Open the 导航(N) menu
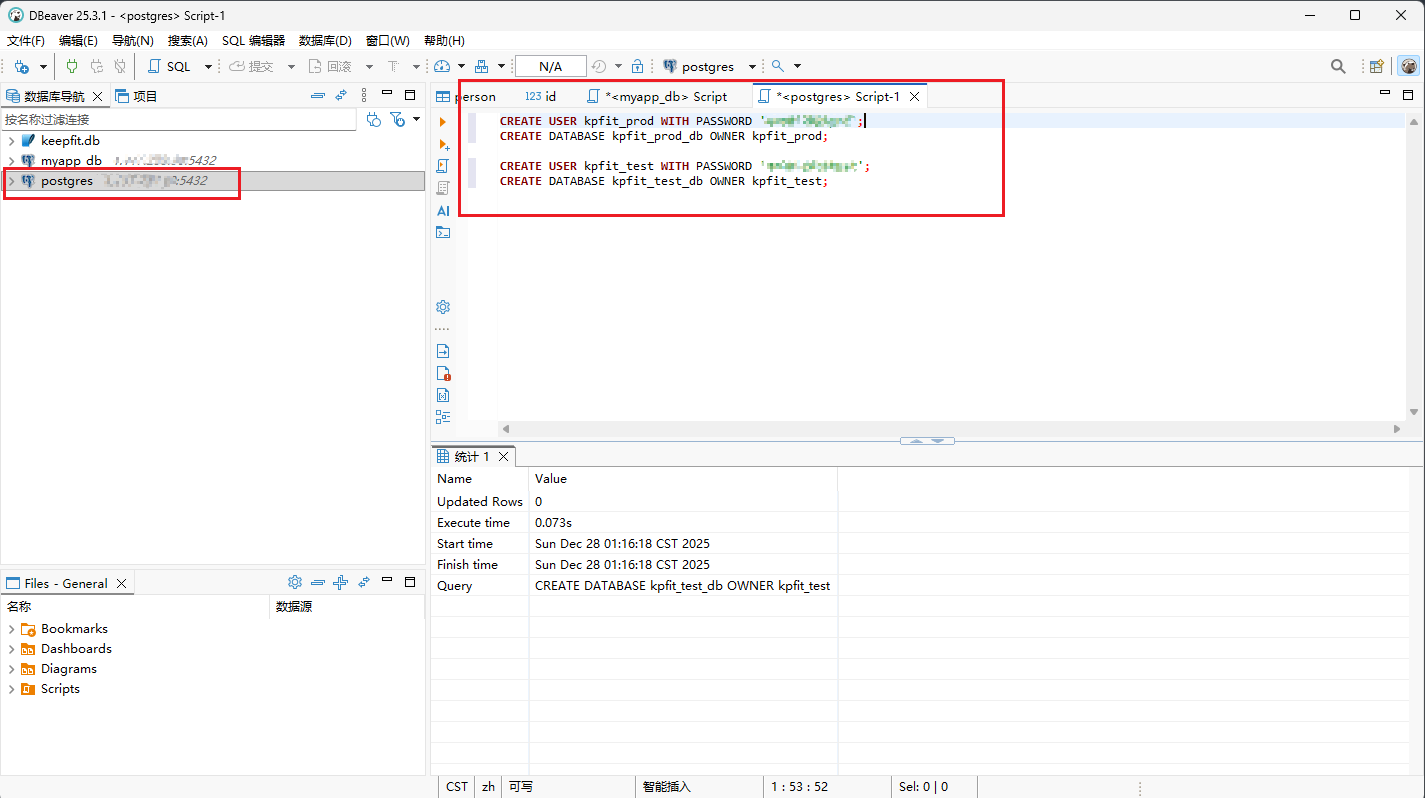Viewport: 1425px width, 798px height. (132, 41)
